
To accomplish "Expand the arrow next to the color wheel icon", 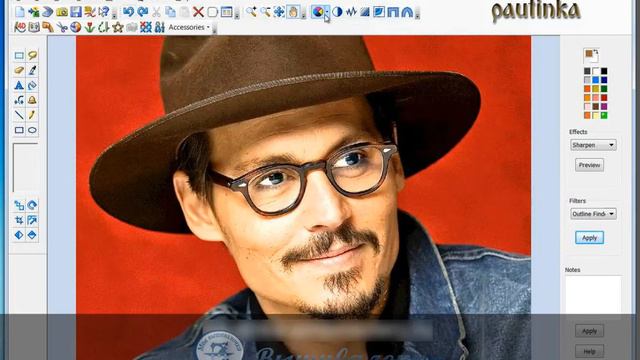I will coord(327,12).
